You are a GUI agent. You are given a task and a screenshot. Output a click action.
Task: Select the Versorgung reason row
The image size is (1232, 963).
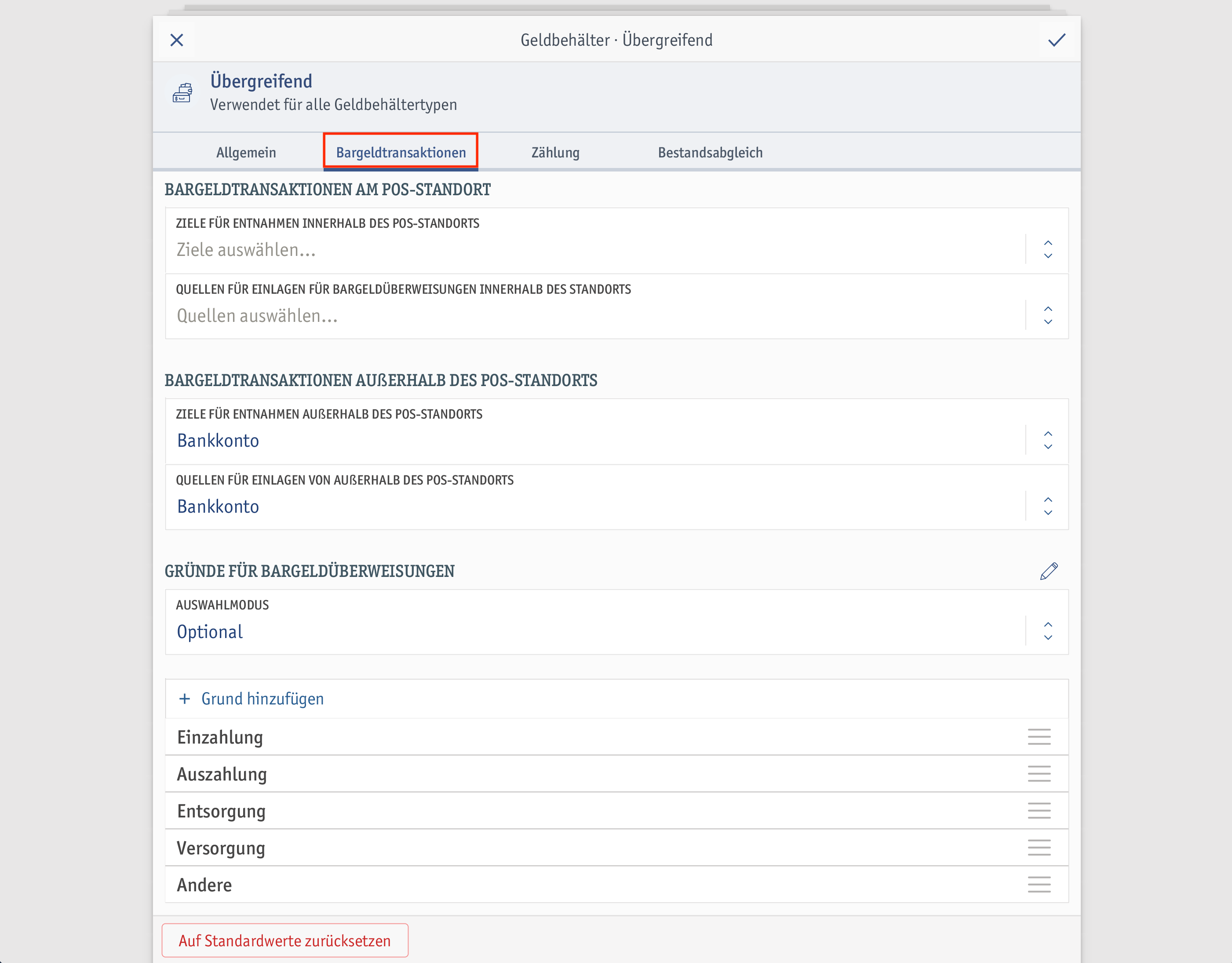(616, 847)
